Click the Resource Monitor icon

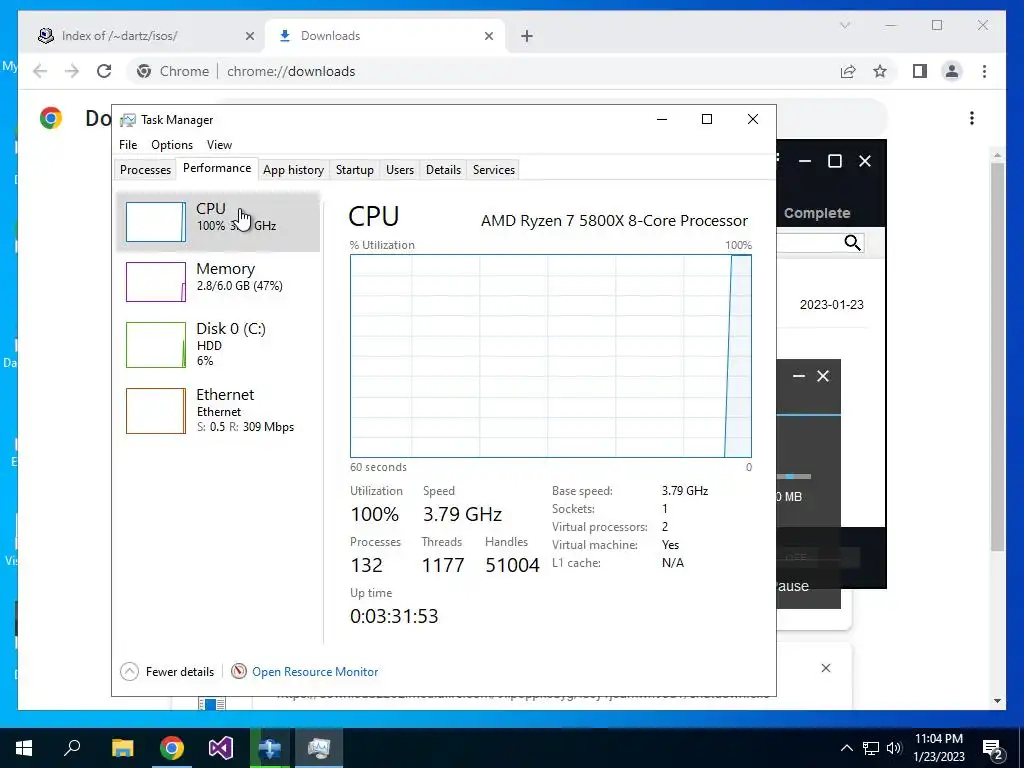point(239,671)
